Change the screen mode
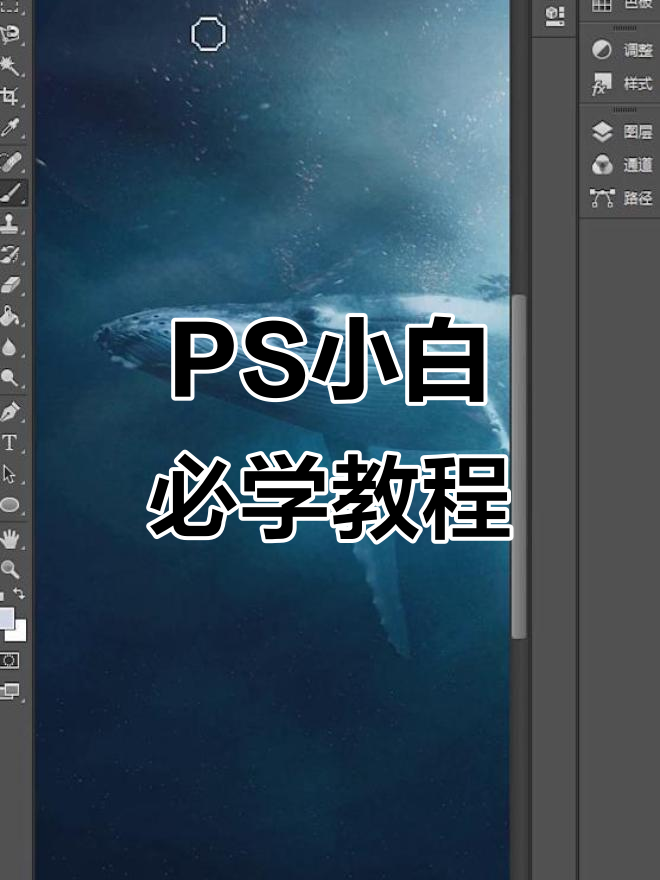Image resolution: width=660 pixels, height=880 pixels. [10, 691]
